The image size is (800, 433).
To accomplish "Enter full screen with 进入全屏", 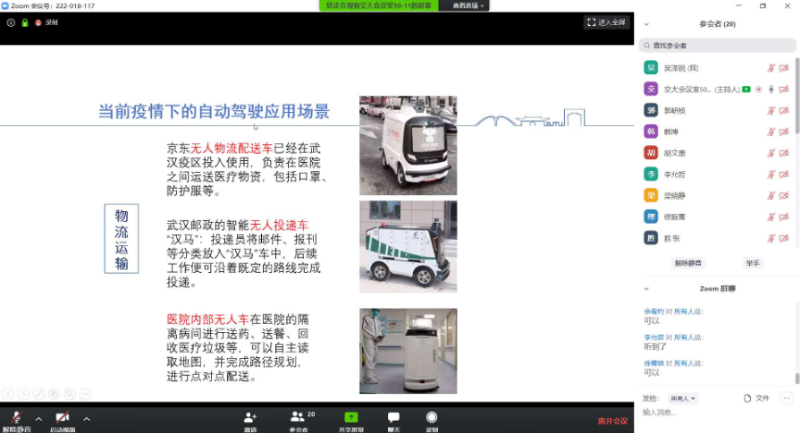I will [x=606, y=22].
